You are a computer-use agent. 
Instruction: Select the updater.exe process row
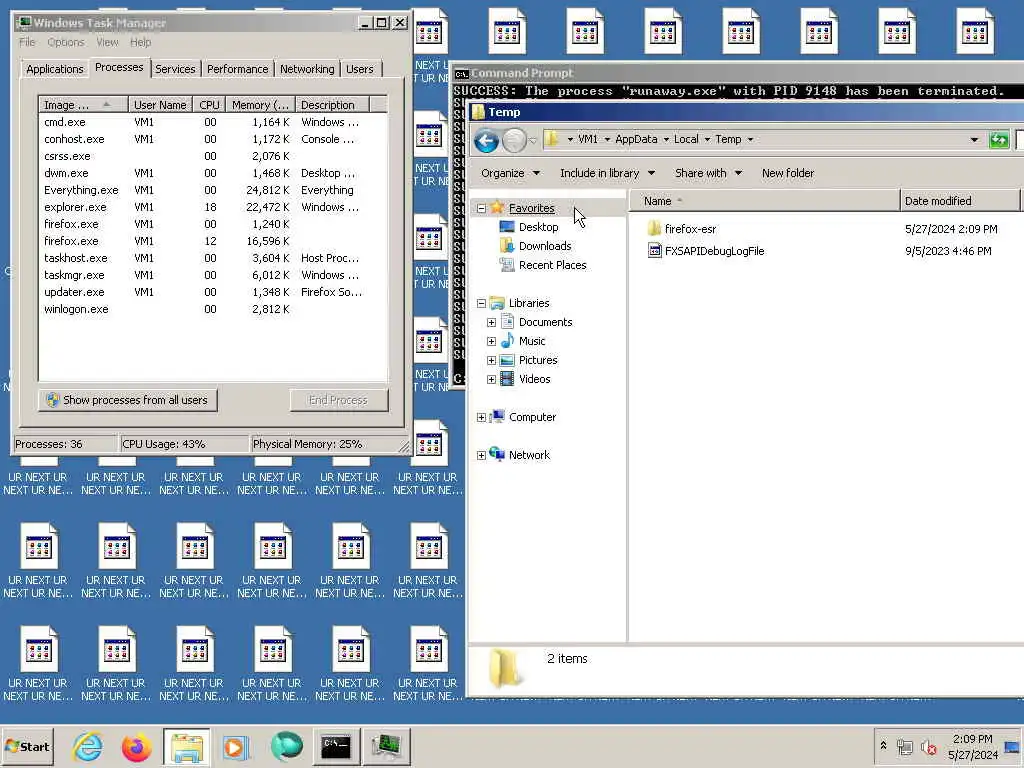coord(213,292)
